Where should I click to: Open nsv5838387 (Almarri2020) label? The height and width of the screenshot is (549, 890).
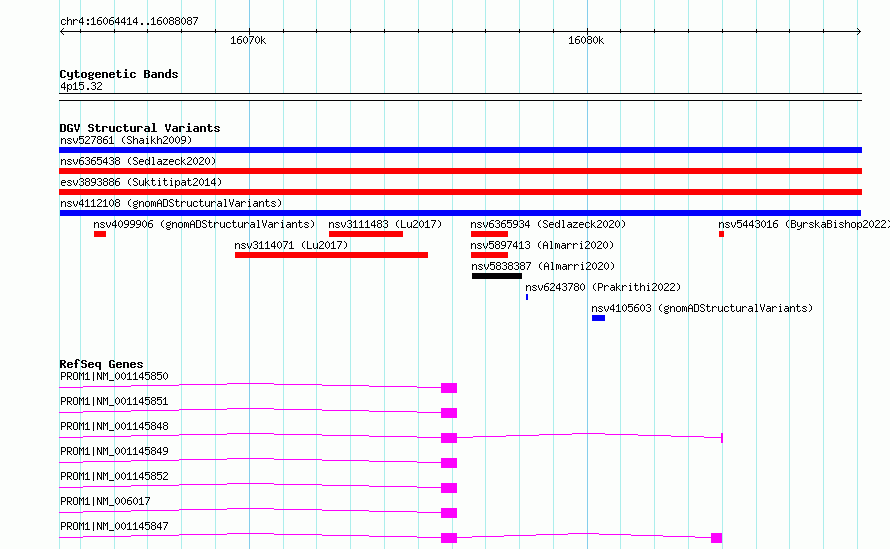coord(543,266)
